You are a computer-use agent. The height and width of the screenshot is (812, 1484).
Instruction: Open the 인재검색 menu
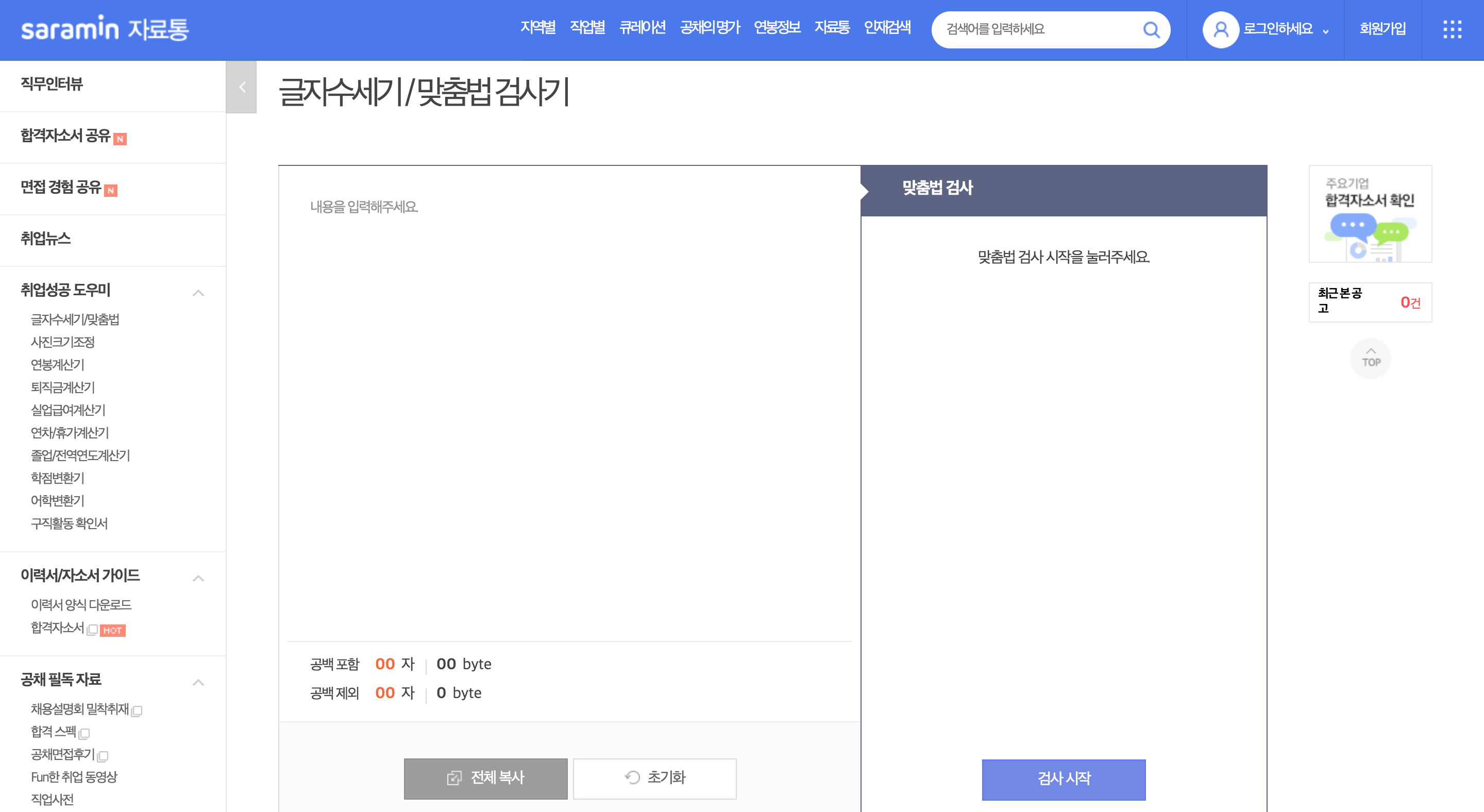[887, 28]
